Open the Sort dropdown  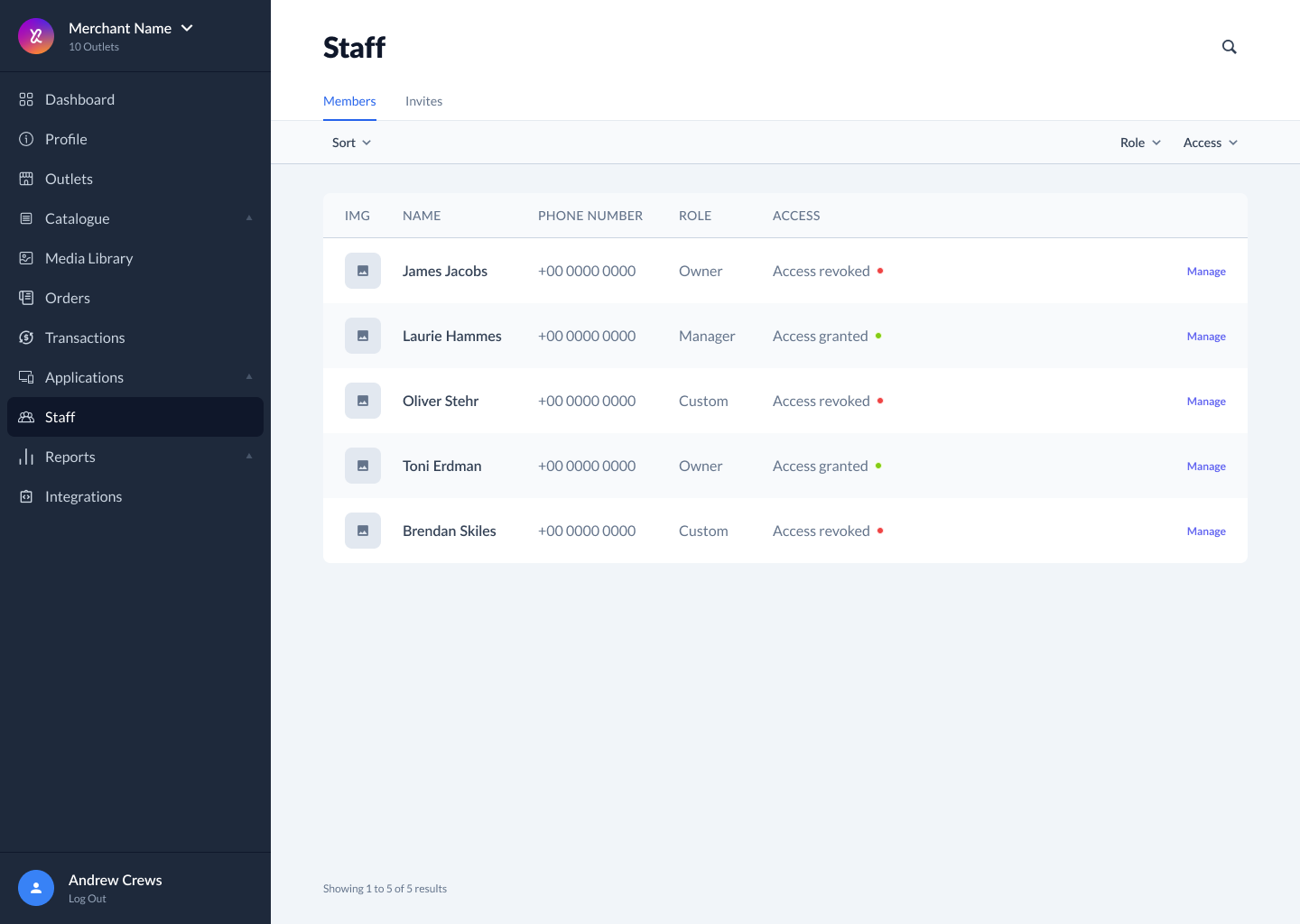click(x=351, y=143)
